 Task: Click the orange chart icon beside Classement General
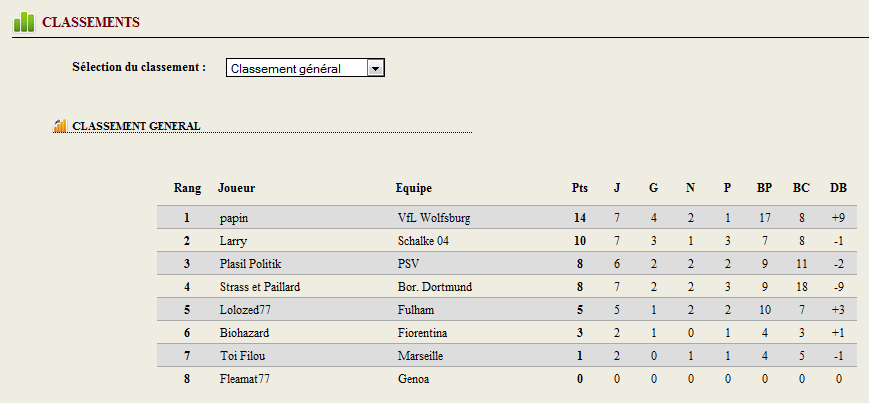coord(60,126)
